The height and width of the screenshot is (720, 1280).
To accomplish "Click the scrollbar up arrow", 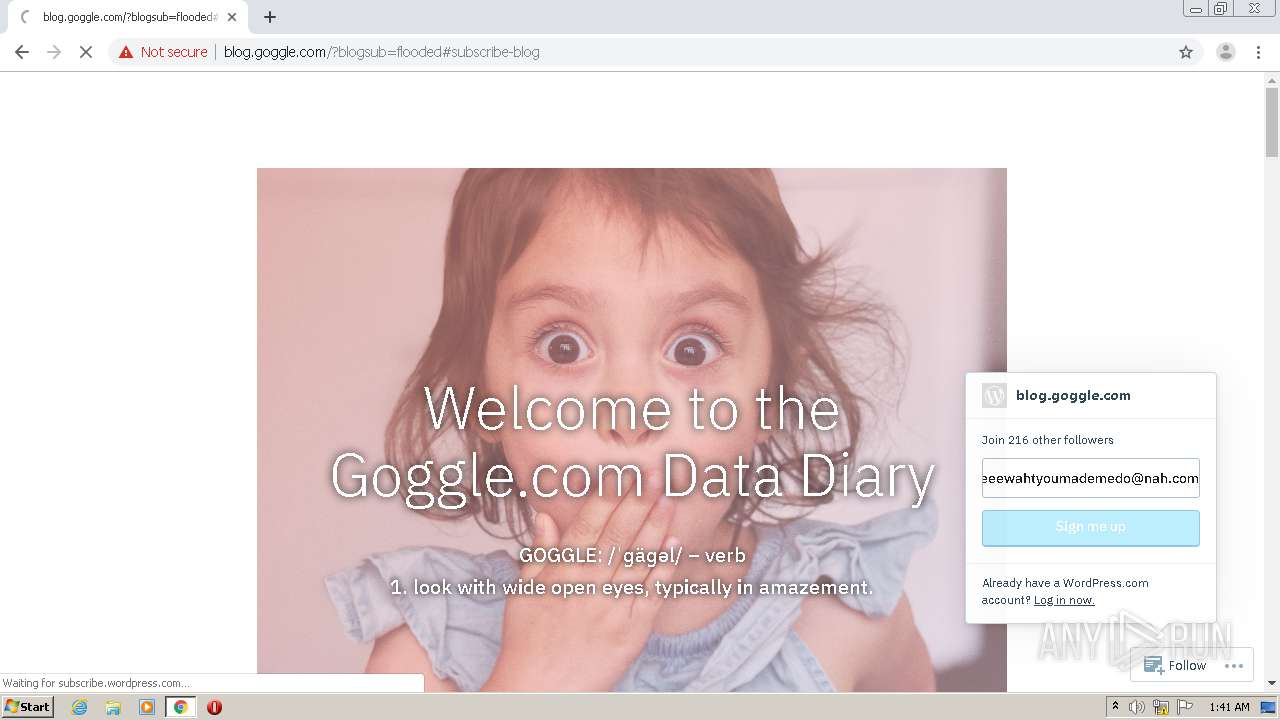I will (1272, 79).
